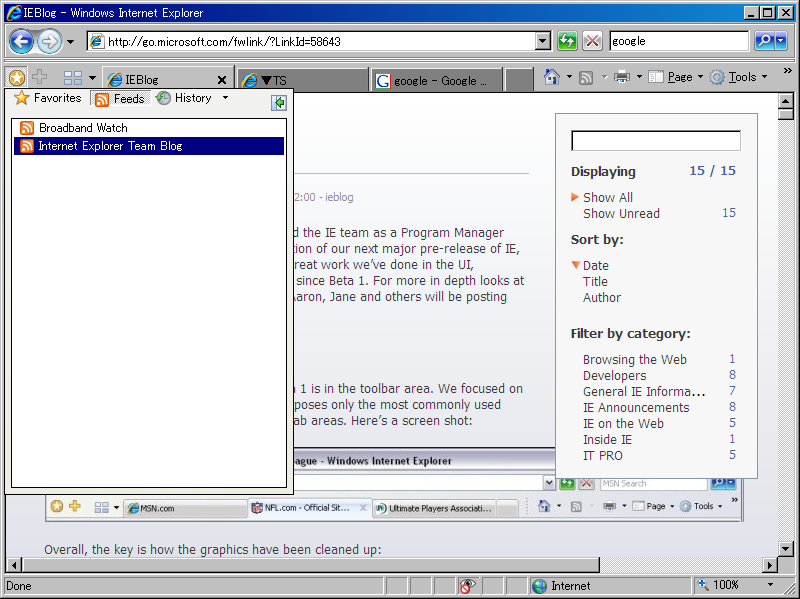Click the popup blocker status bar icon
Image resolution: width=800 pixels, height=599 pixels.
[466, 586]
